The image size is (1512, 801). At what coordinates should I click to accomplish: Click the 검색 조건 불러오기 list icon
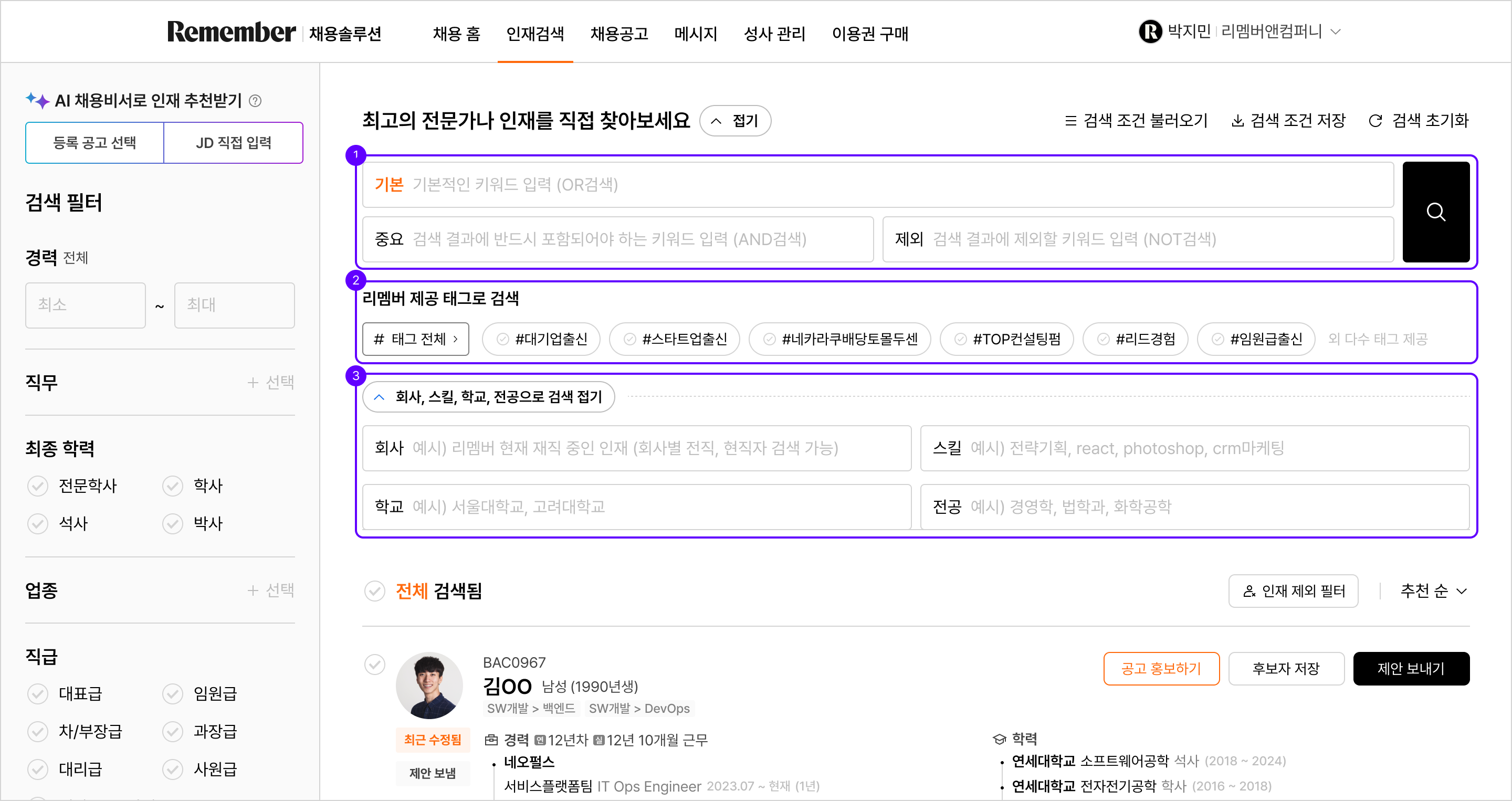pos(1070,121)
